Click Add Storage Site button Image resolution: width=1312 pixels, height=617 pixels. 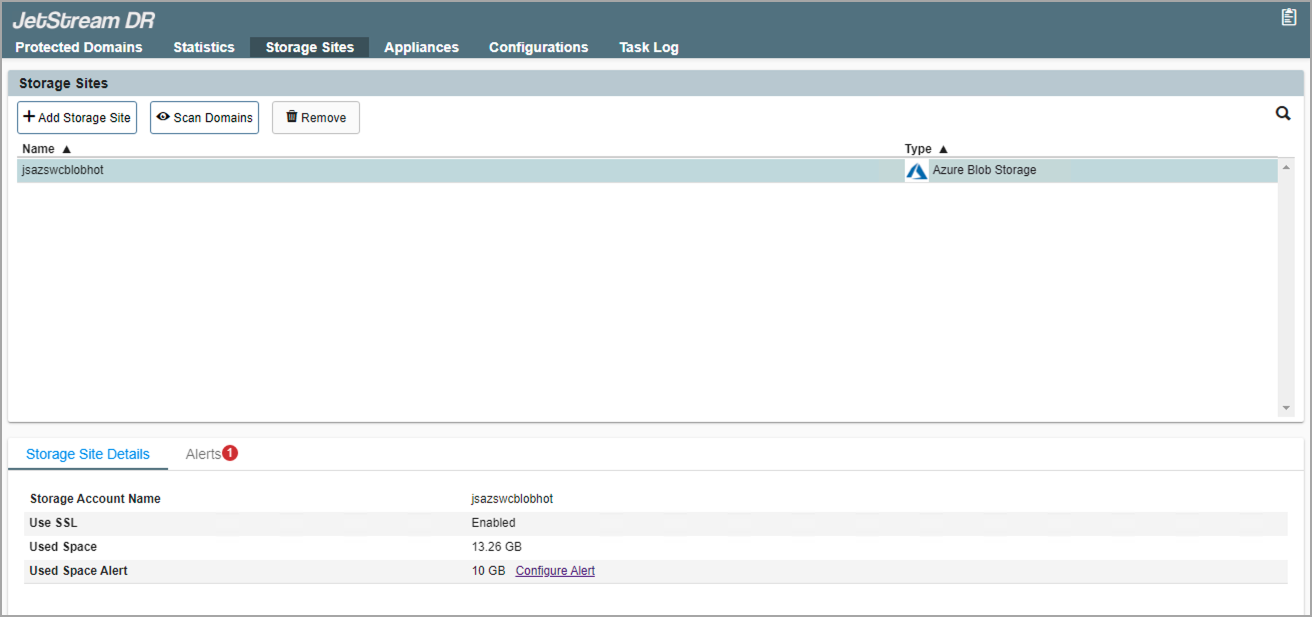(77, 118)
